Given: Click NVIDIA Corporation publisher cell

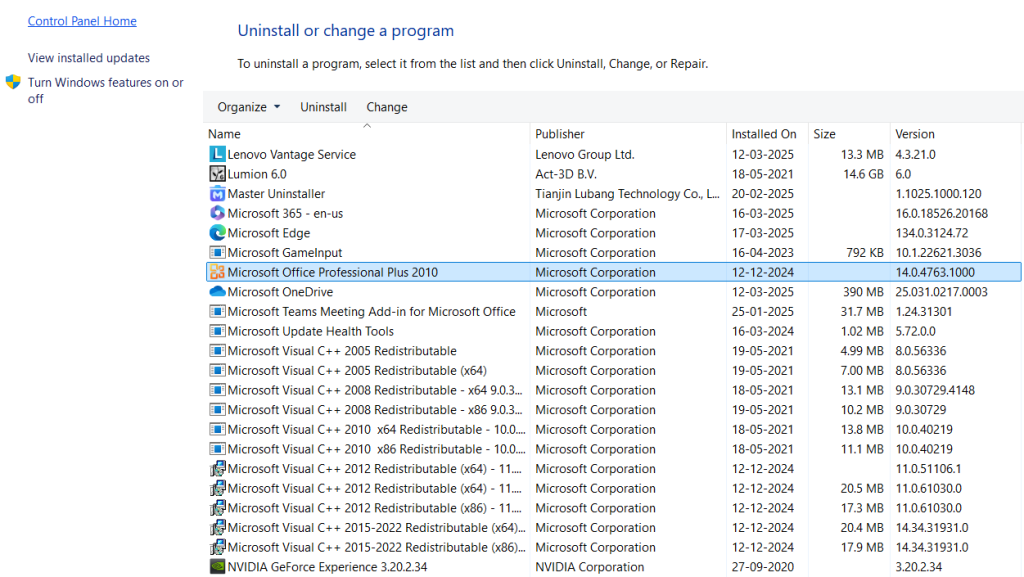Looking at the screenshot, I should [590, 566].
